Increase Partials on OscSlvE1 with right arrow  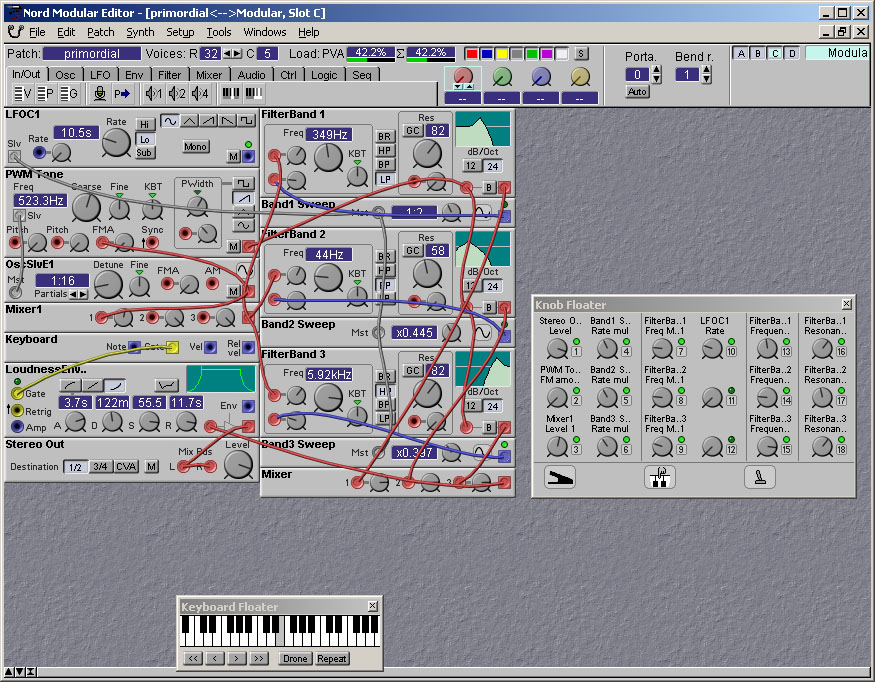(83, 294)
